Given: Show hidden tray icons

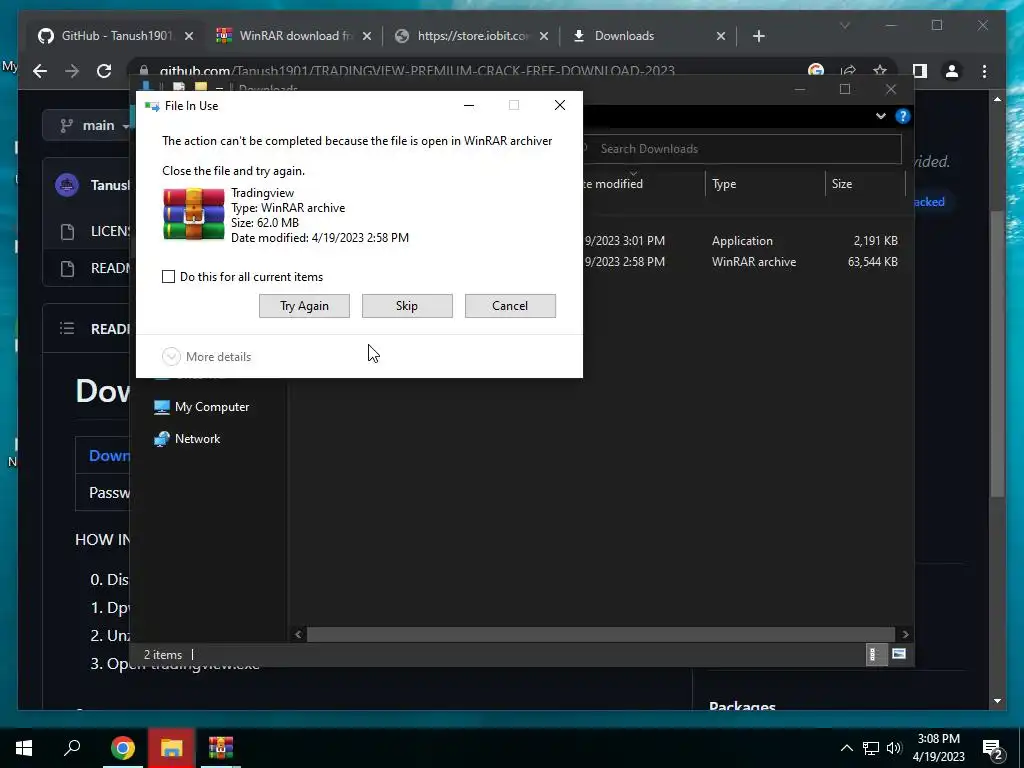Looking at the screenshot, I should (846, 748).
